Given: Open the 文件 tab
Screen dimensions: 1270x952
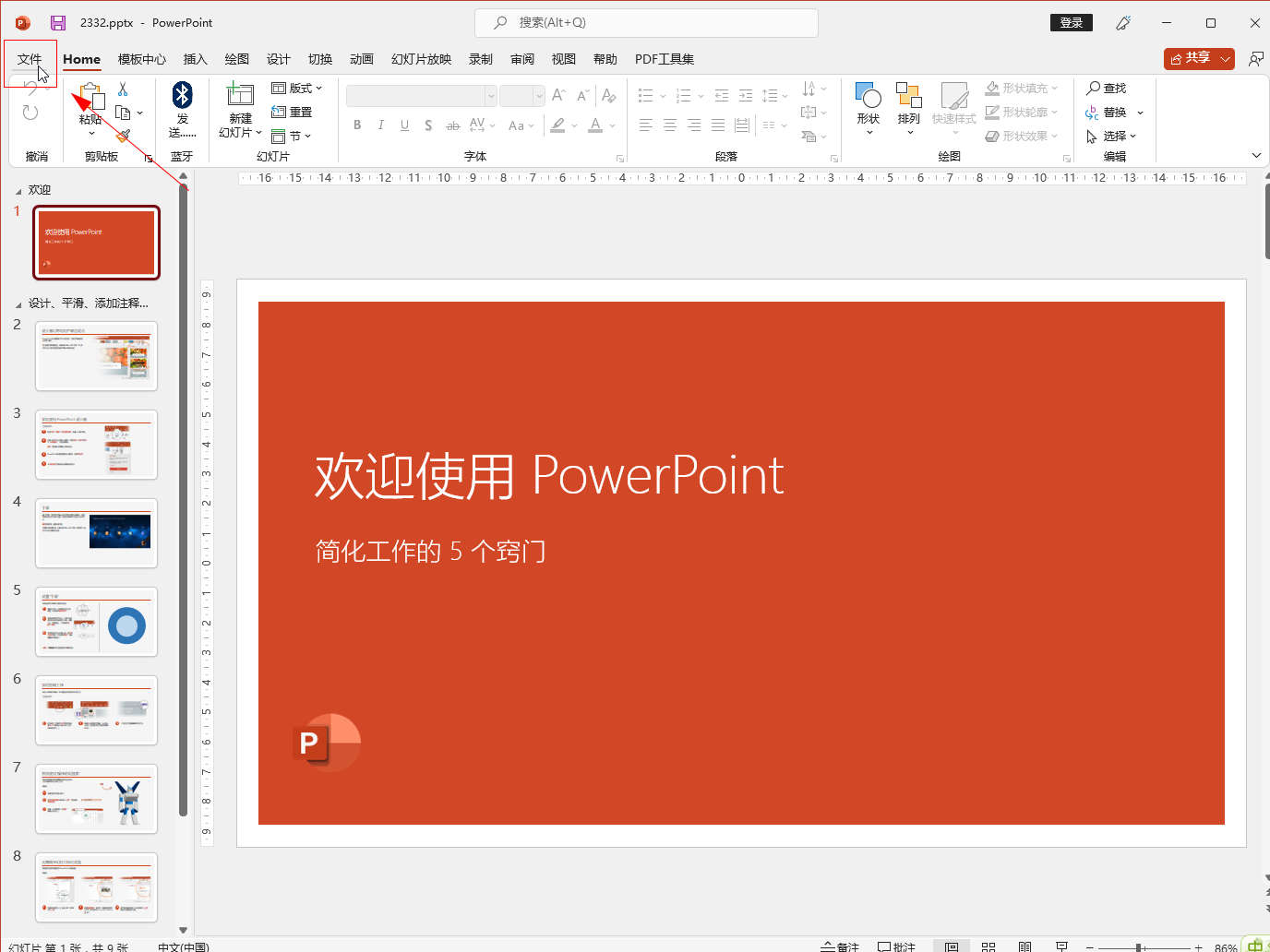Looking at the screenshot, I should pos(30,59).
